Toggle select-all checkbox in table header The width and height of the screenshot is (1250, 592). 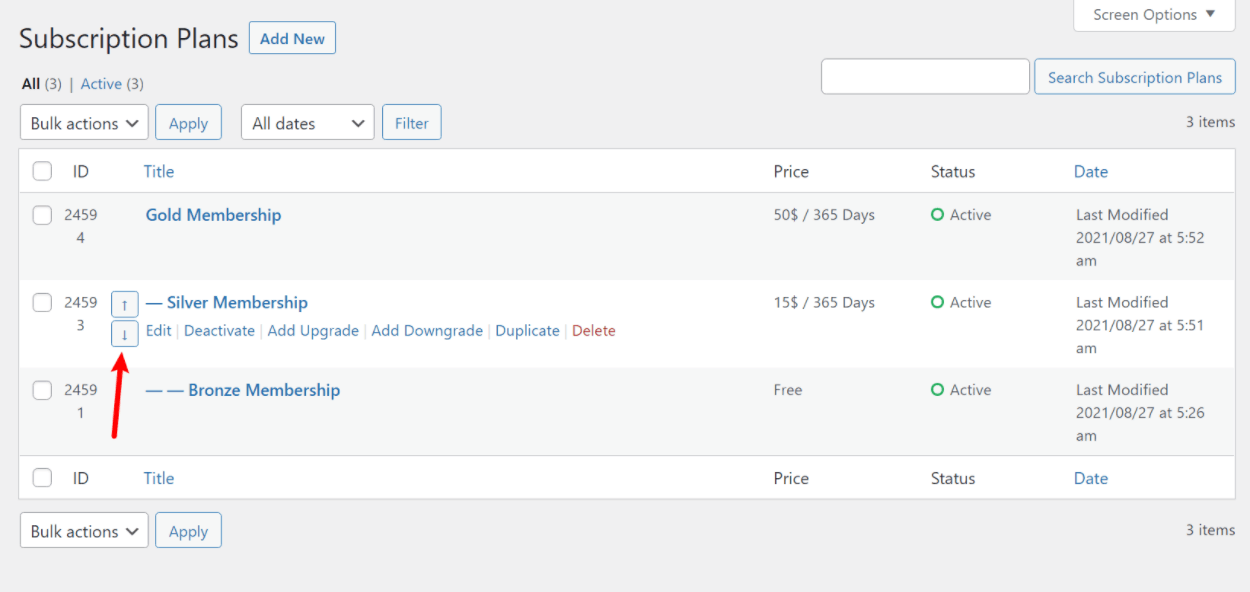coord(42,172)
